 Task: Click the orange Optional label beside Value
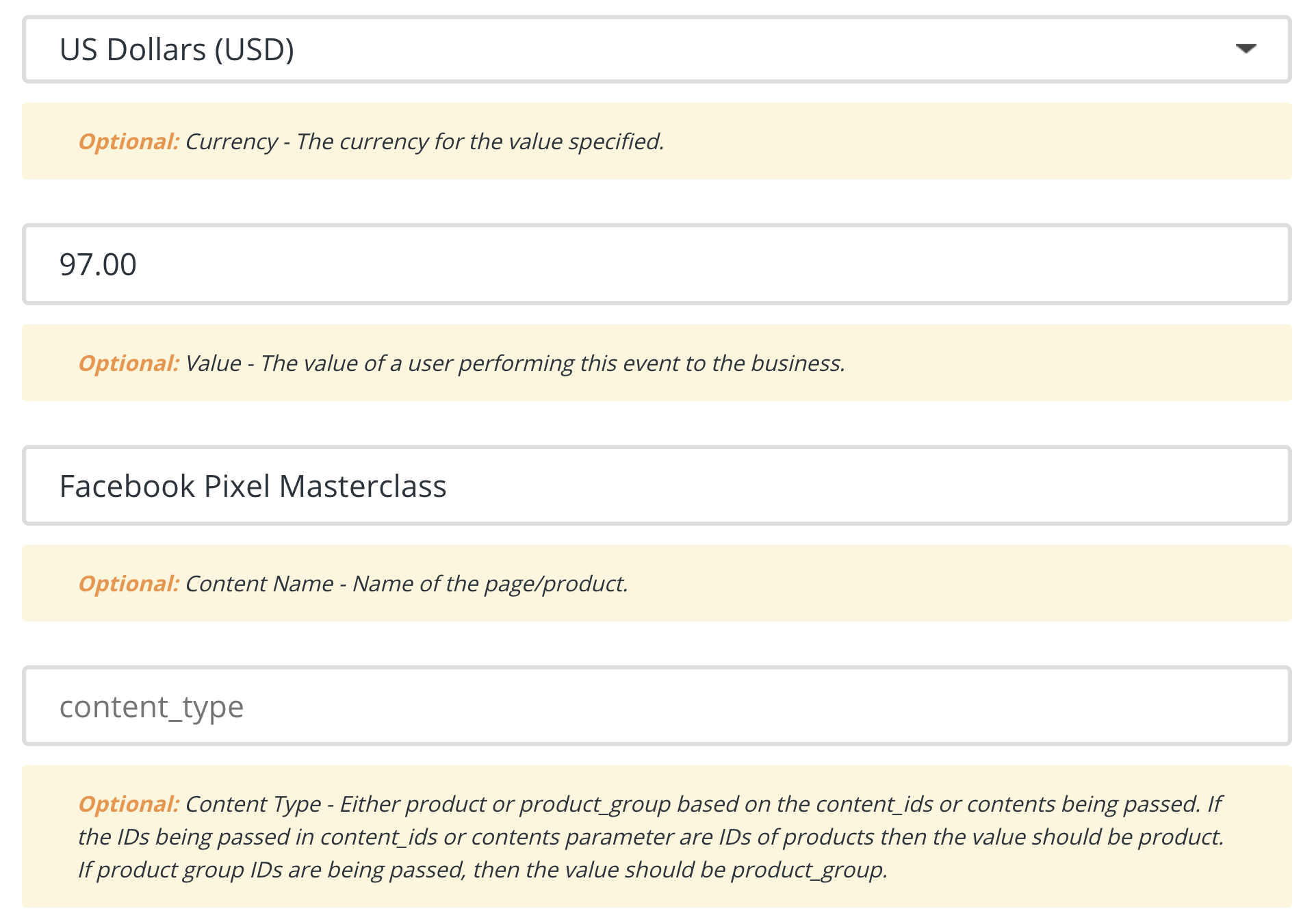[129, 363]
